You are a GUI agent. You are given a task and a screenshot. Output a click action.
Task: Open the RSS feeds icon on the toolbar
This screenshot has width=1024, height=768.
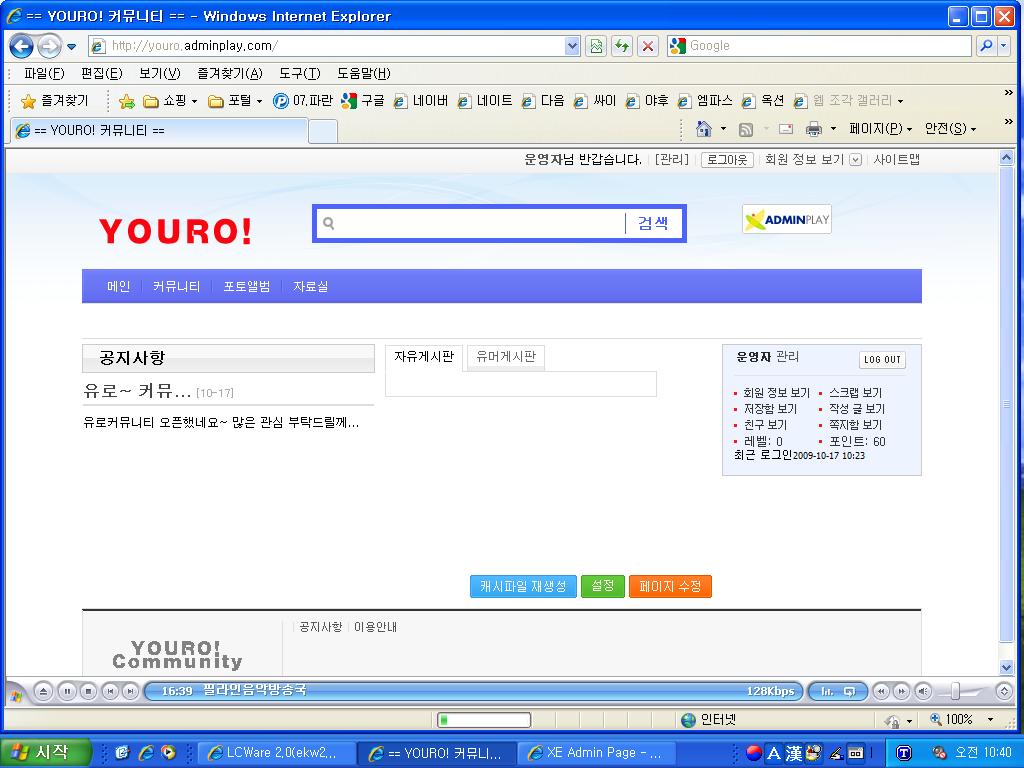pyautogui.click(x=745, y=128)
